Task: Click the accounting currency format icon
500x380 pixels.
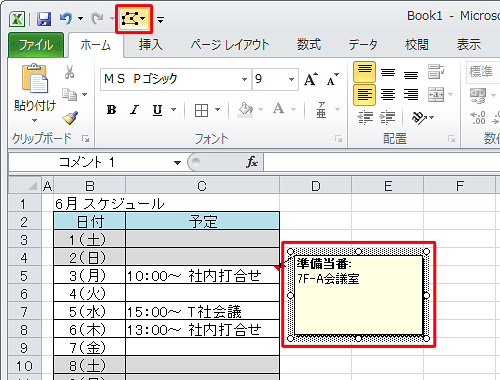Action: pyautogui.click(x=478, y=95)
